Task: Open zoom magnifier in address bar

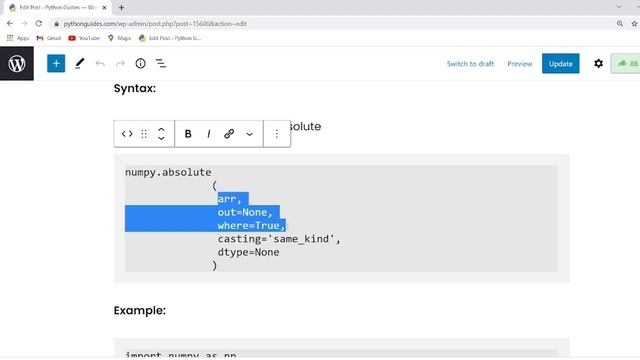Action: 620,24
